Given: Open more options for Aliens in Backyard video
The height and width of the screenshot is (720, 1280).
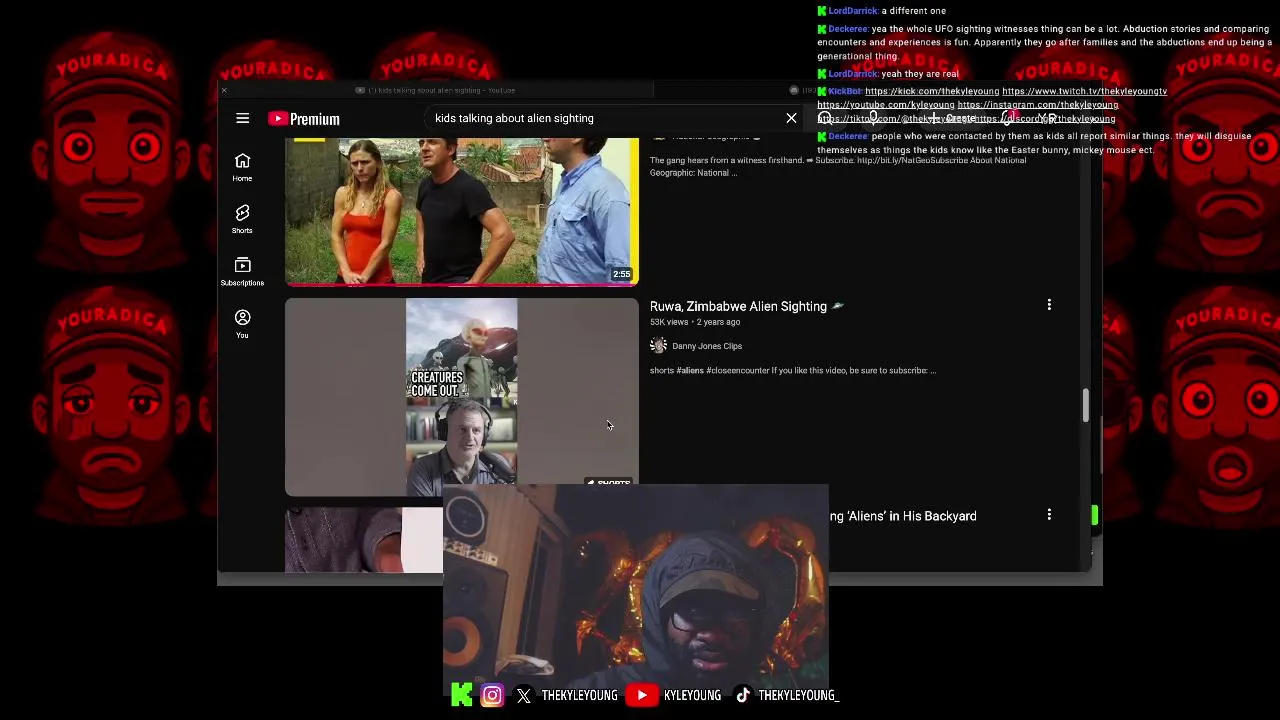Looking at the screenshot, I should tap(1049, 515).
